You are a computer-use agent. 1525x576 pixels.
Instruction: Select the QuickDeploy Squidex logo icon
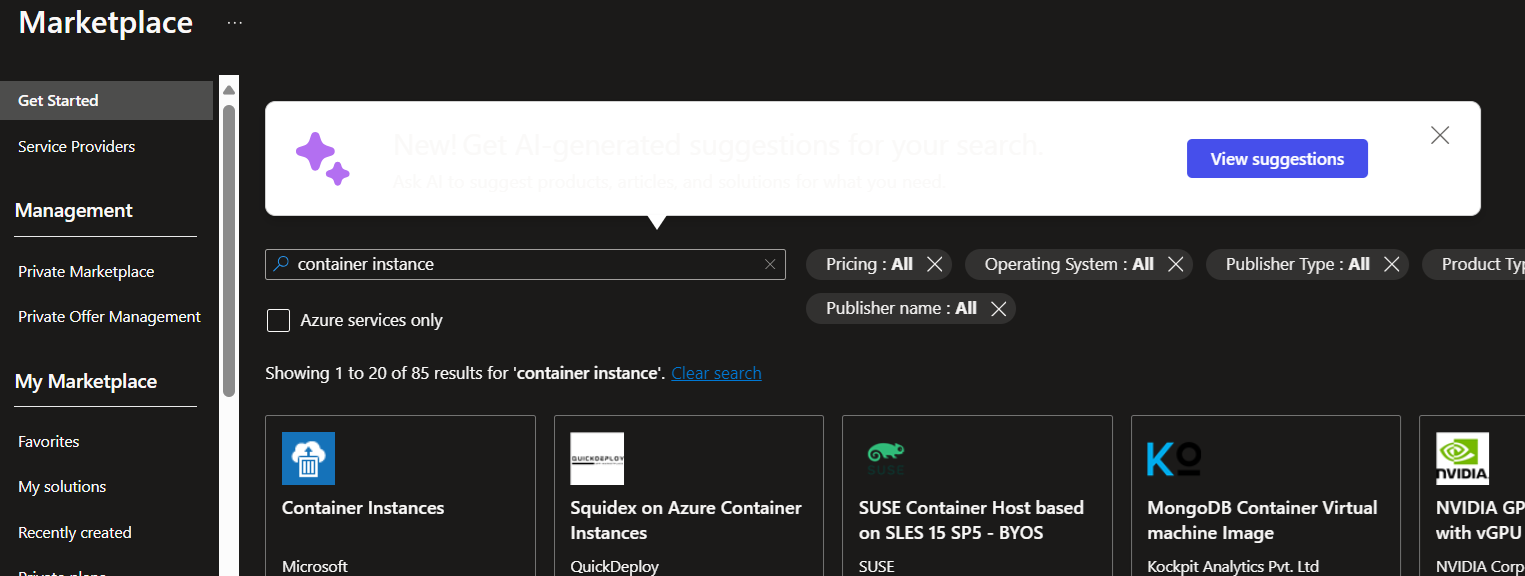tap(597, 459)
